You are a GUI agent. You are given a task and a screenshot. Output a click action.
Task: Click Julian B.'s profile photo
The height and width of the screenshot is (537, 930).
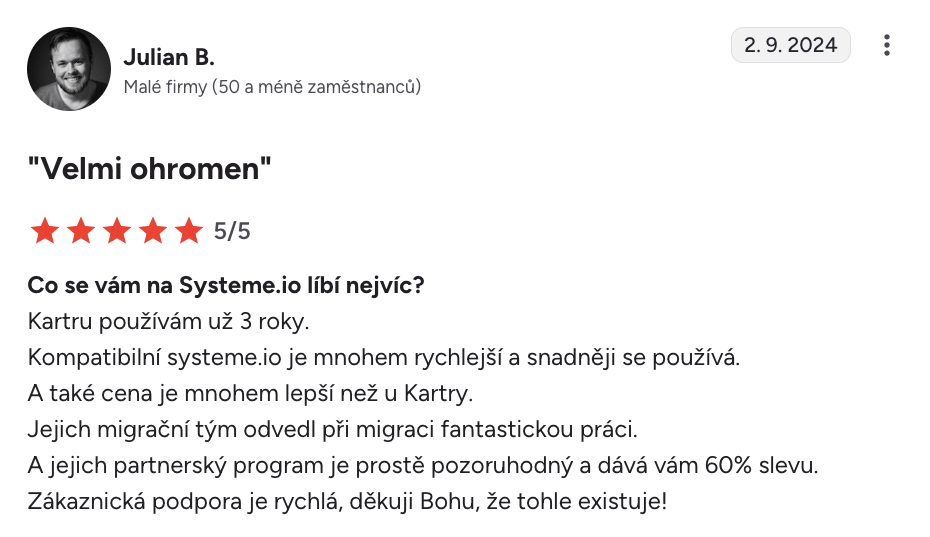pyautogui.click(x=69, y=68)
